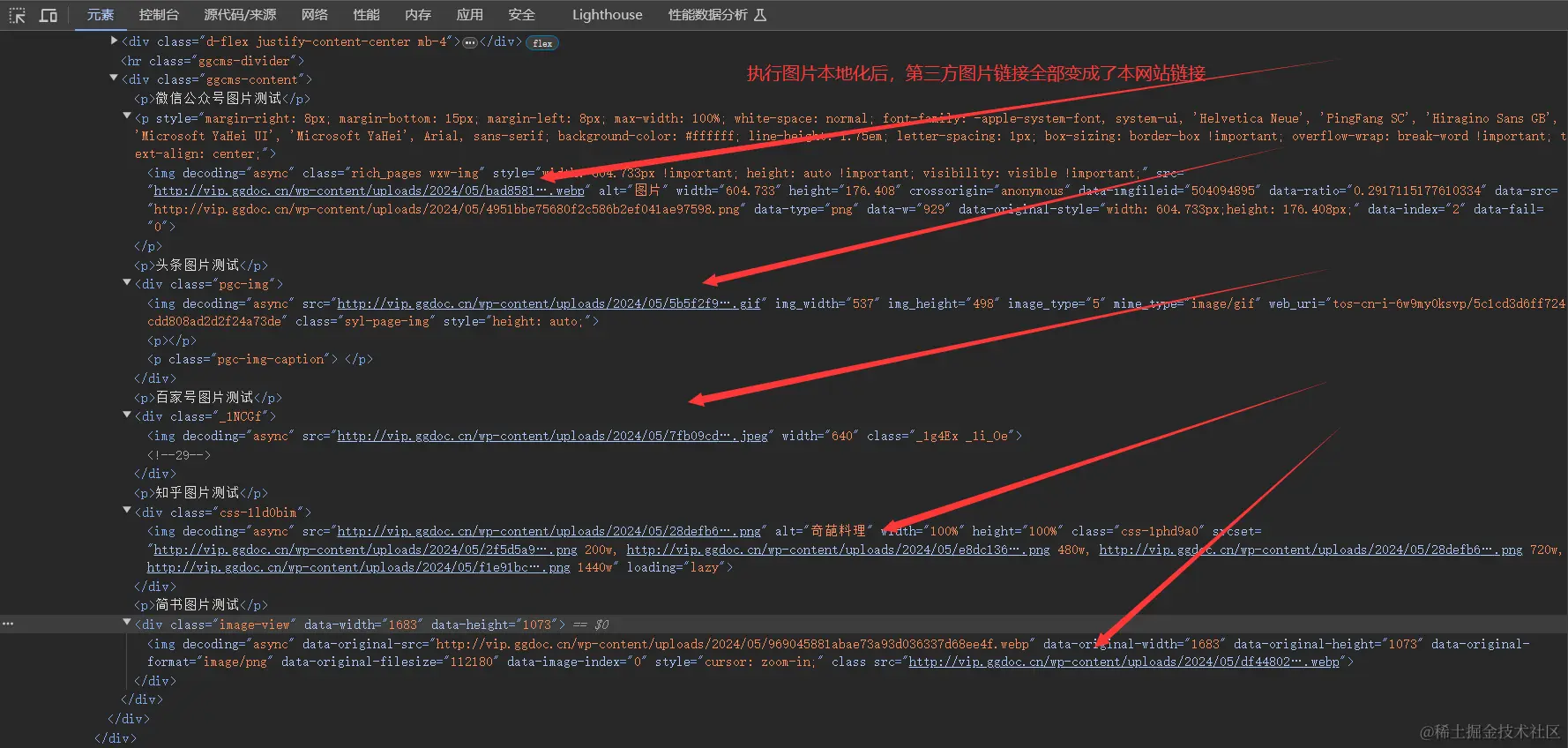Select the hr ggcms-divider node
1568x748 pixels.
click(213, 61)
